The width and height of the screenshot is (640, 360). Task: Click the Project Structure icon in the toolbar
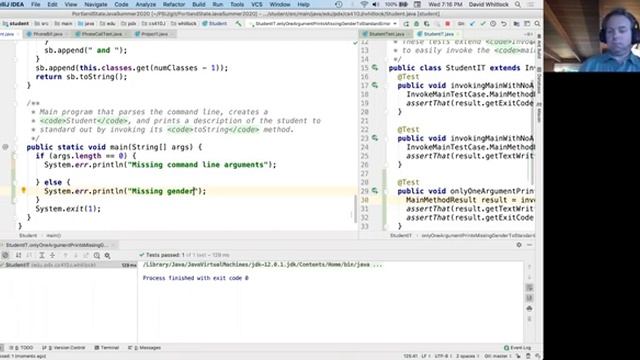tap(517, 24)
